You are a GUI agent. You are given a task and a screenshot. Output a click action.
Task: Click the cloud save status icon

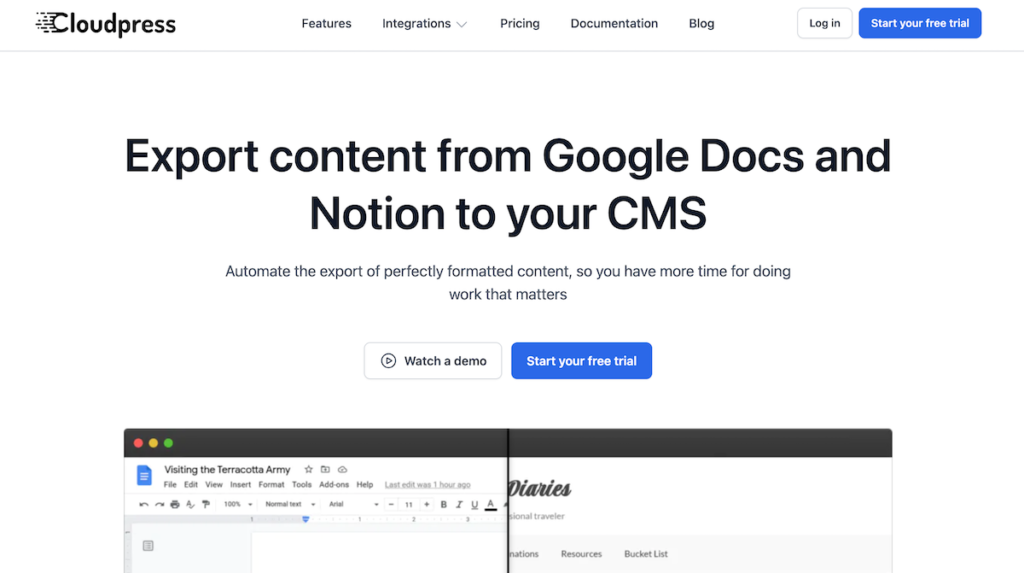pyautogui.click(x=342, y=469)
